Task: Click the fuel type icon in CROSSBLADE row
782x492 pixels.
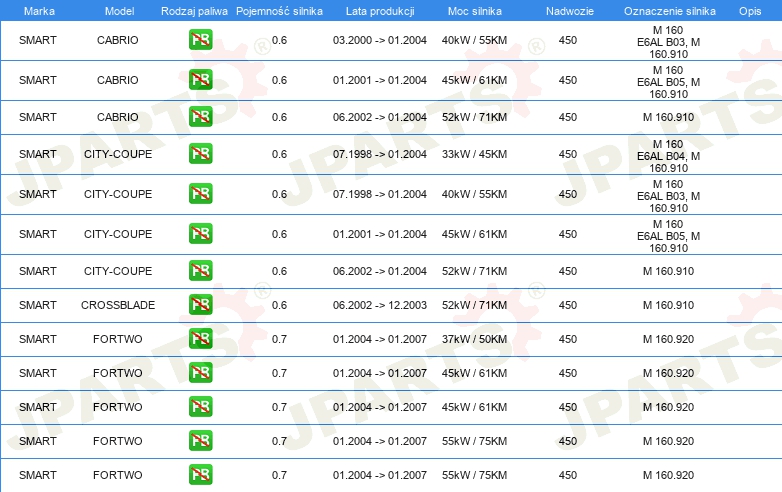Action: point(200,305)
